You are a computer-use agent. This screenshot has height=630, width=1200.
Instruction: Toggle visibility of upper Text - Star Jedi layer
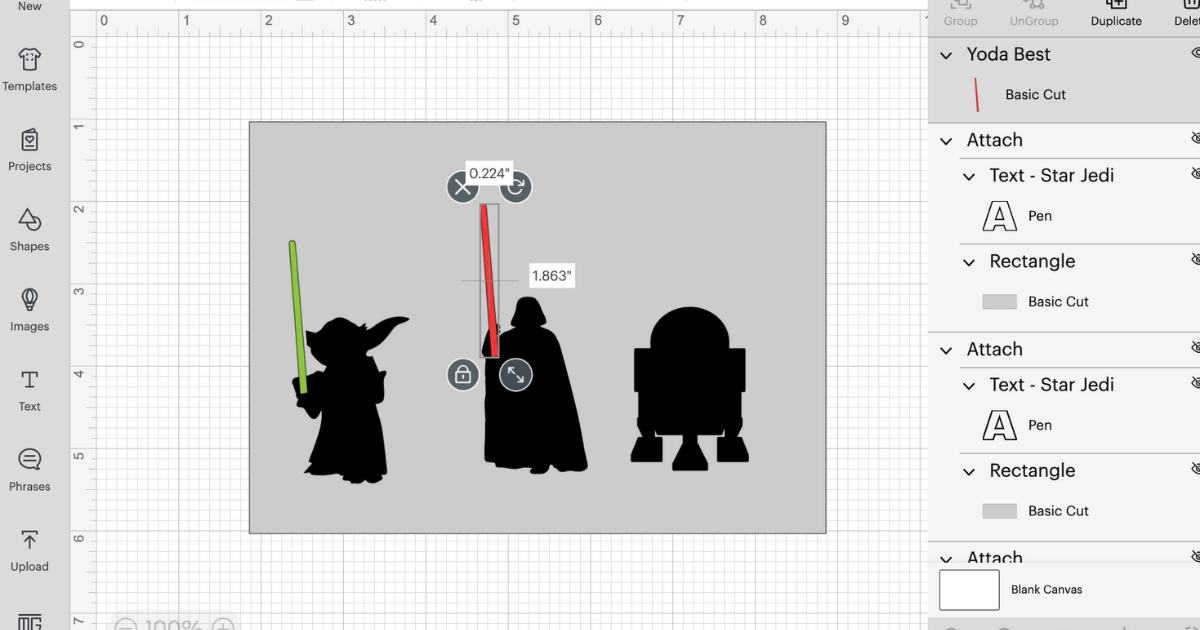click(1195, 175)
